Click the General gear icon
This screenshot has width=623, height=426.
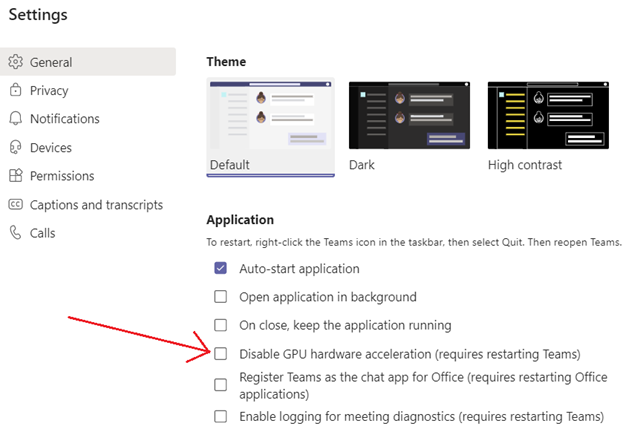point(15,62)
